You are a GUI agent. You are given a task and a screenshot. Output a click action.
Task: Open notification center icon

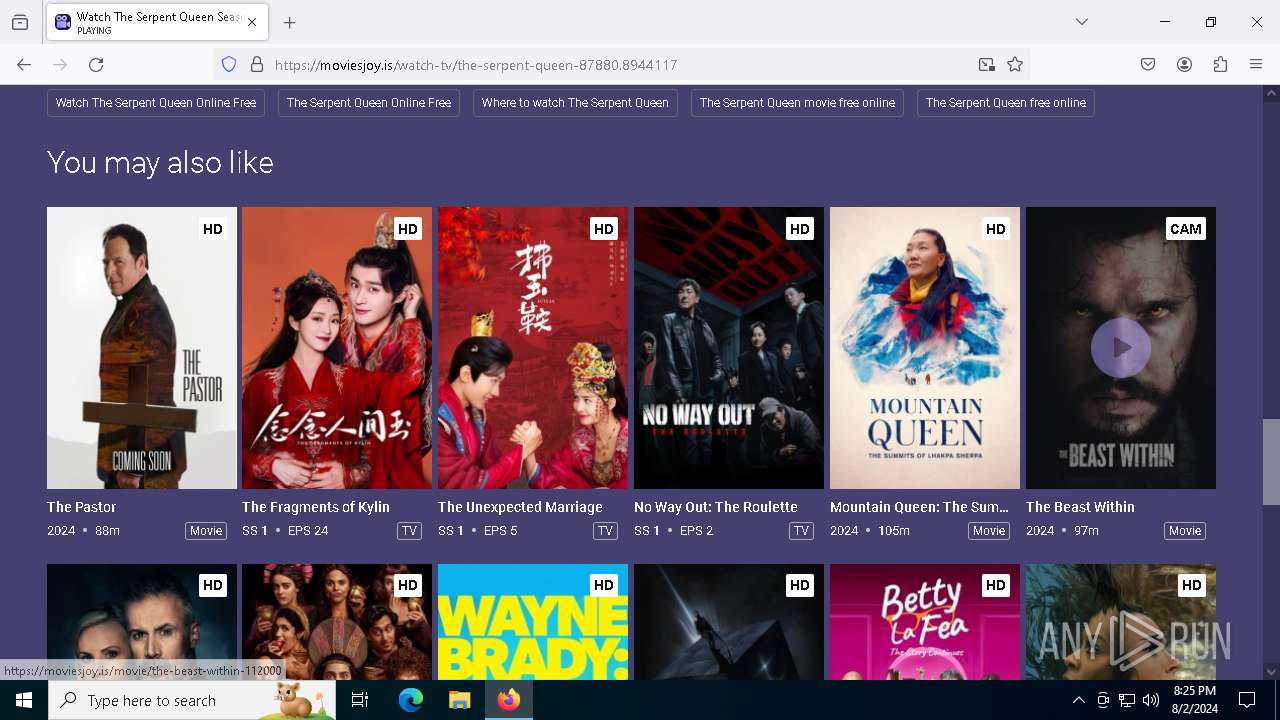[x=1247, y=700]
